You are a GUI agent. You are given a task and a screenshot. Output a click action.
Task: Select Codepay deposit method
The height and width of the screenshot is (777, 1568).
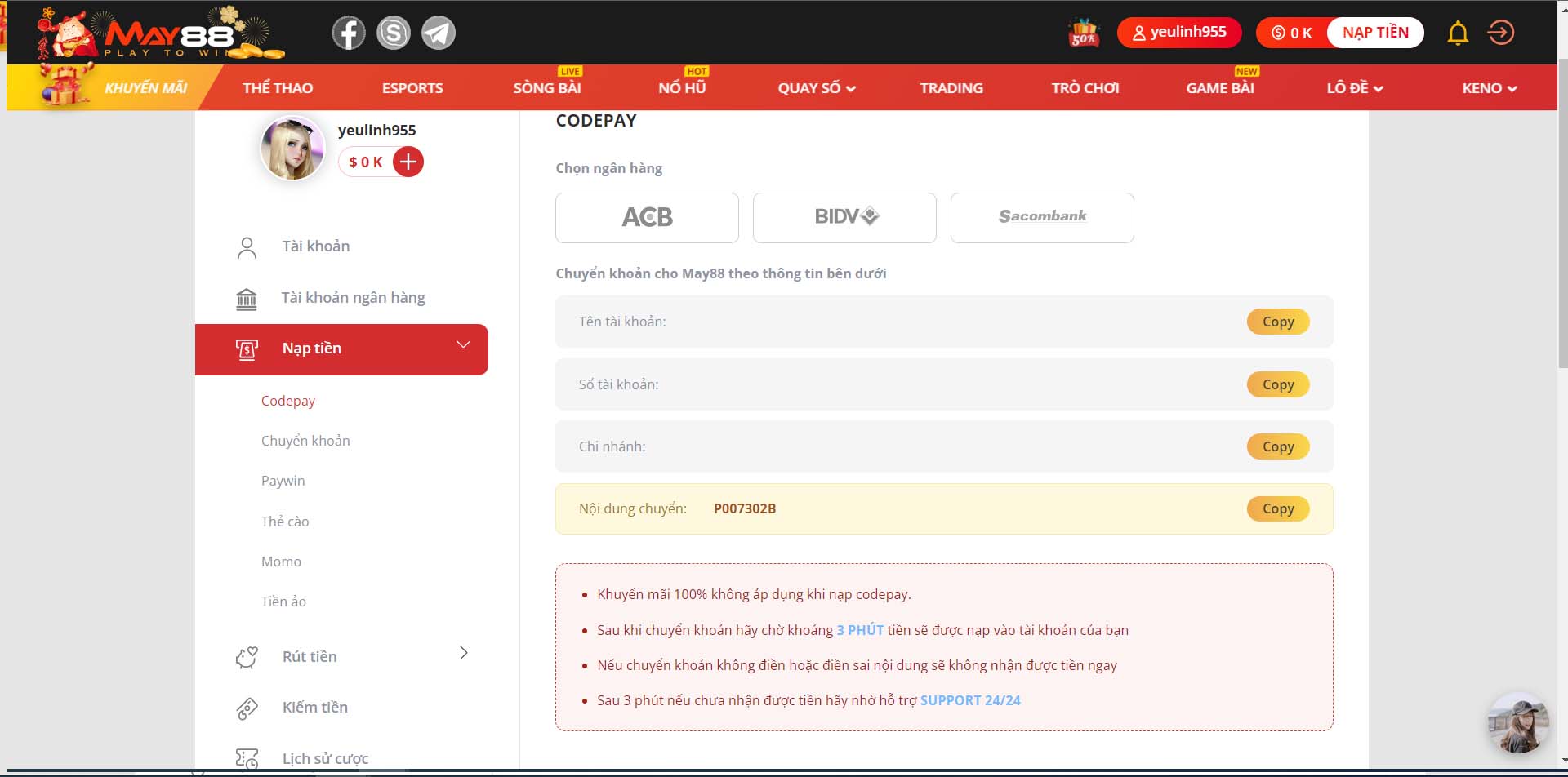click(x=288, y=401)
